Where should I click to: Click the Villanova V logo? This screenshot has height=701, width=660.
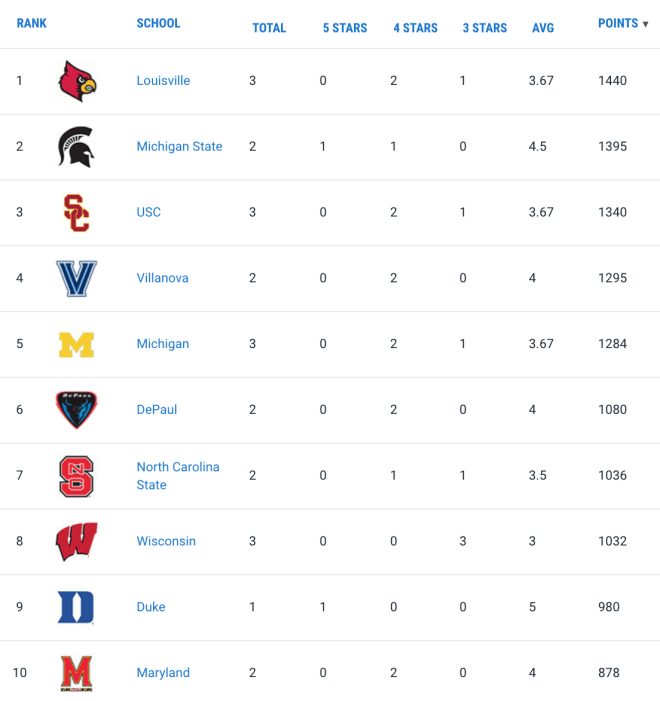[x=76, y=279]
